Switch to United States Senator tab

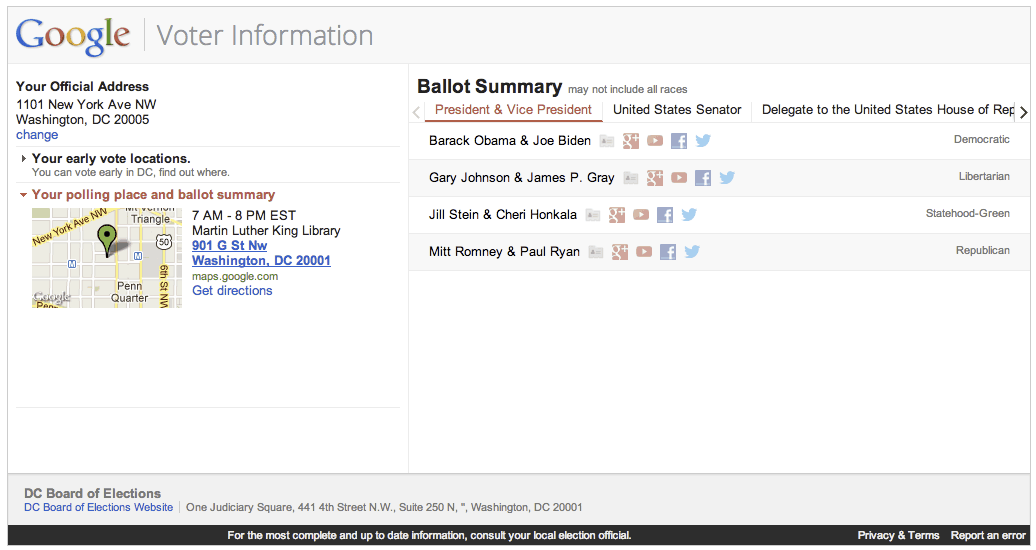[677, 110]
